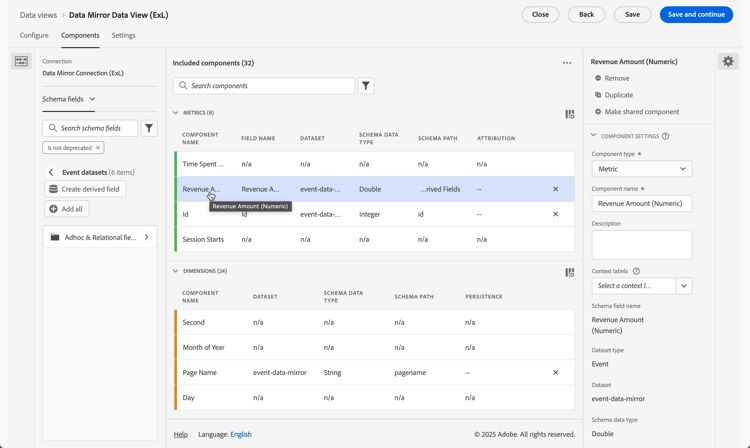Select the Session Starts metric row
Image resolution: width=750 pixels, height=448 pixels.
[x=375, y=239]
